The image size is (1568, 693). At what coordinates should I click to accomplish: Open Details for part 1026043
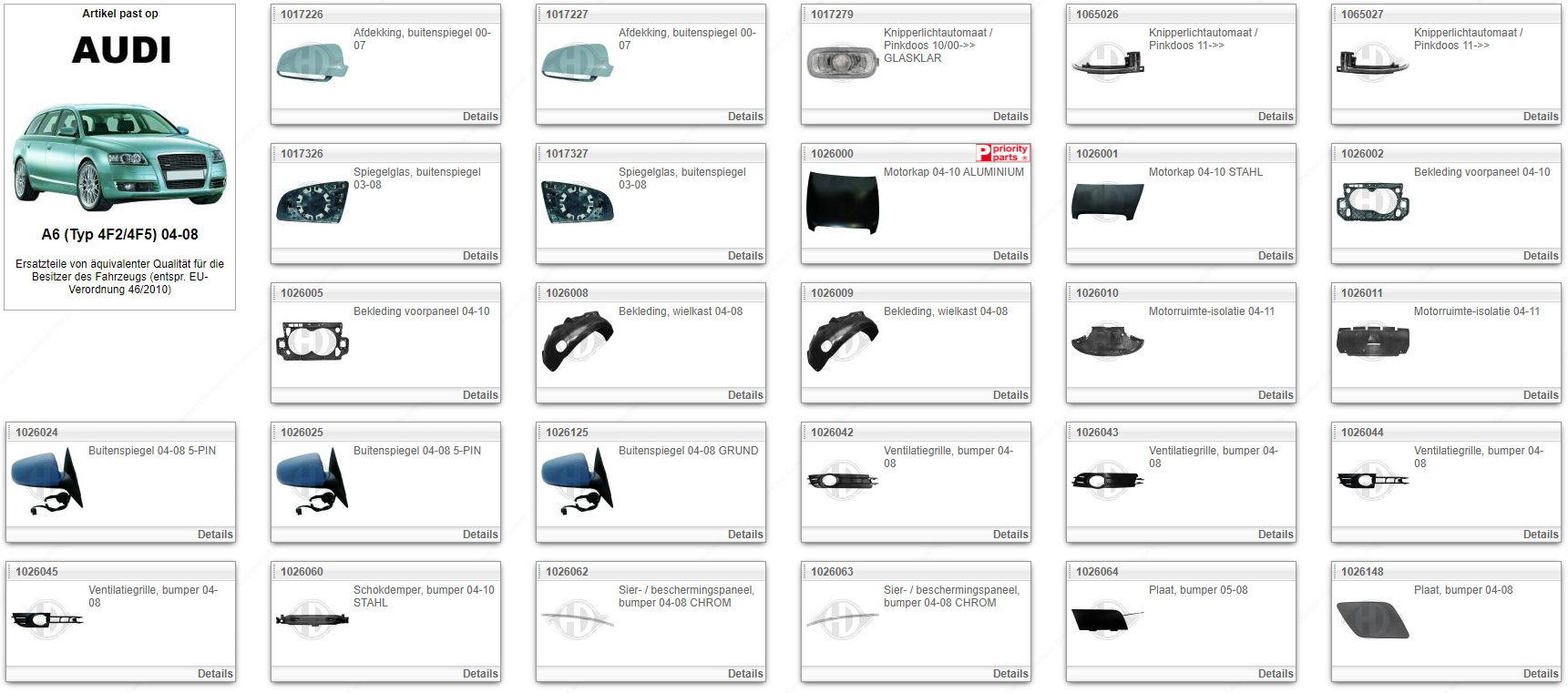pos(1276,535)
